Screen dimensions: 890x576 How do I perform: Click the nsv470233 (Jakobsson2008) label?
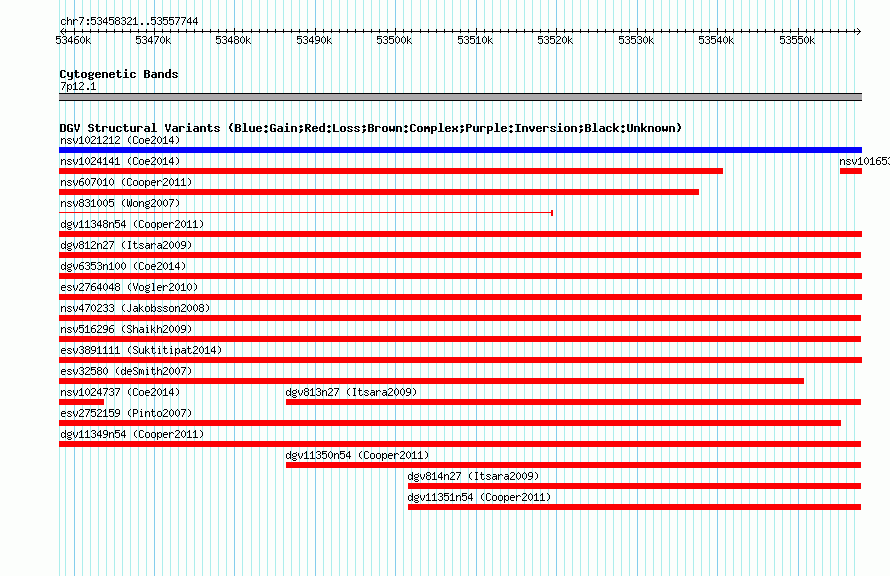click(x=135, y=308)
